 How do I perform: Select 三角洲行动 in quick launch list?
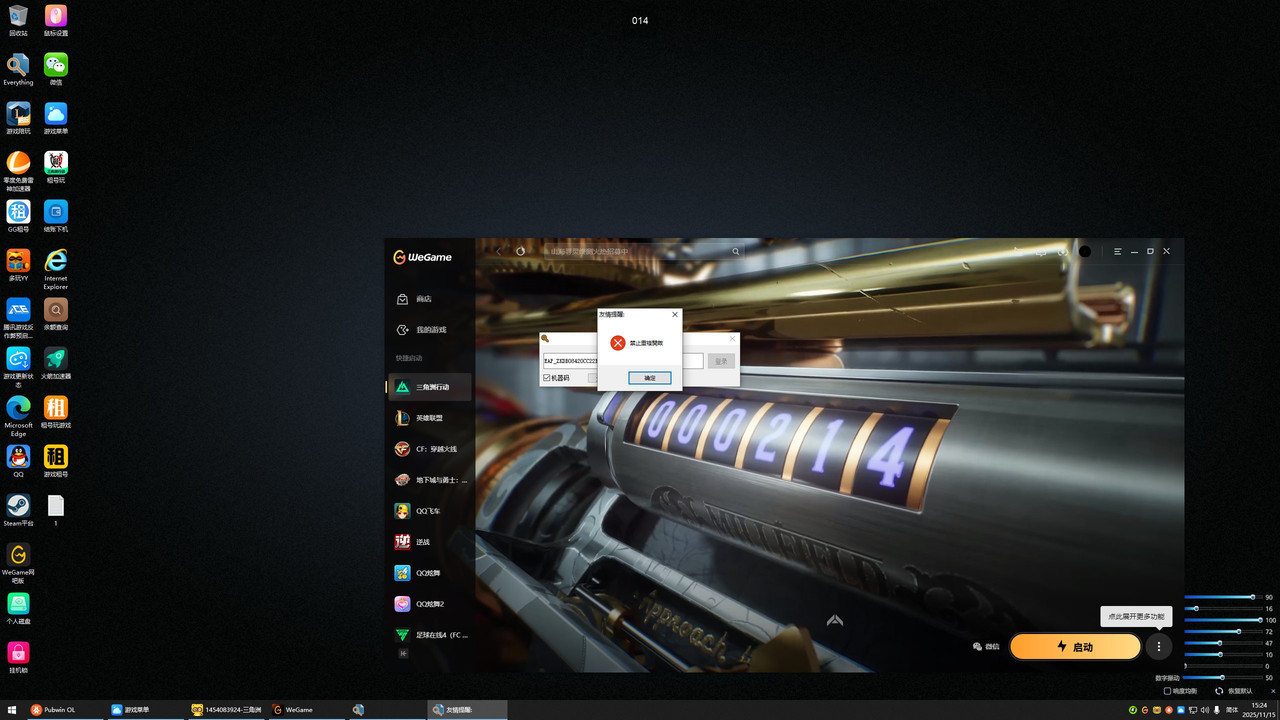pos(430,387)
